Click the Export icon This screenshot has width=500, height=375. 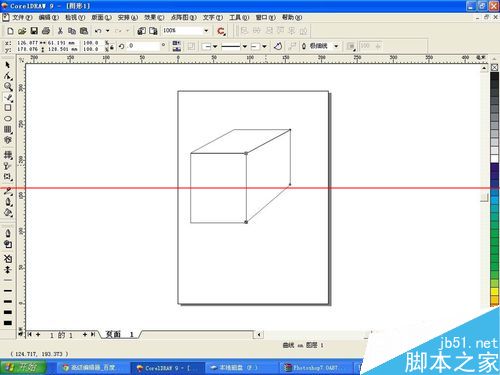coord(153,31)
